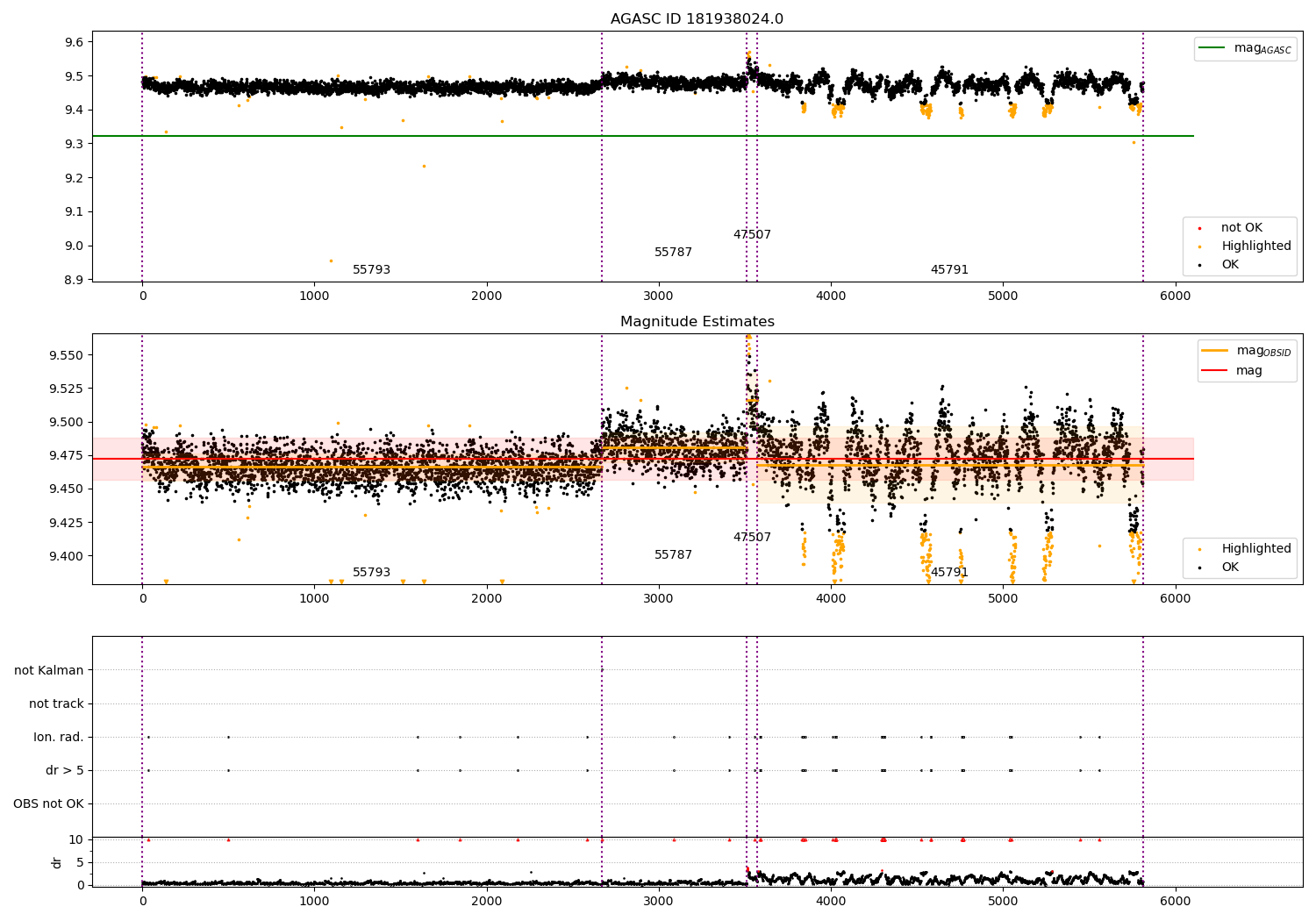Click the 1000 x-tick under top plot
The height and width of the screenshot is (921, 1316).
point(314,296)
